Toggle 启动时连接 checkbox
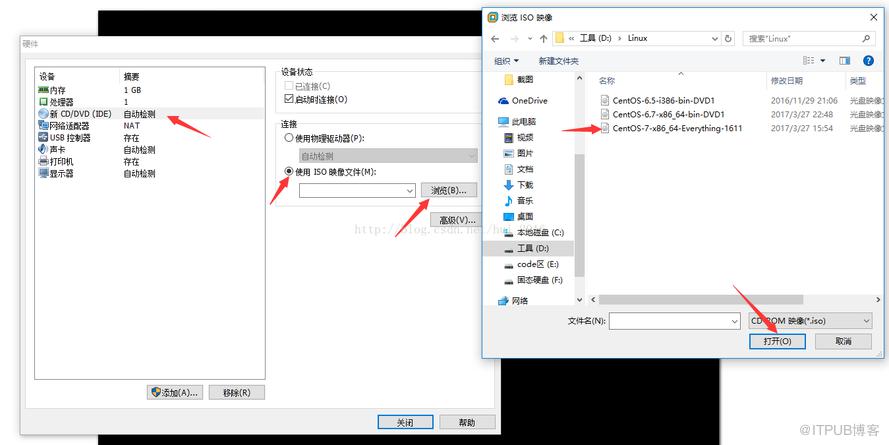 289,100
